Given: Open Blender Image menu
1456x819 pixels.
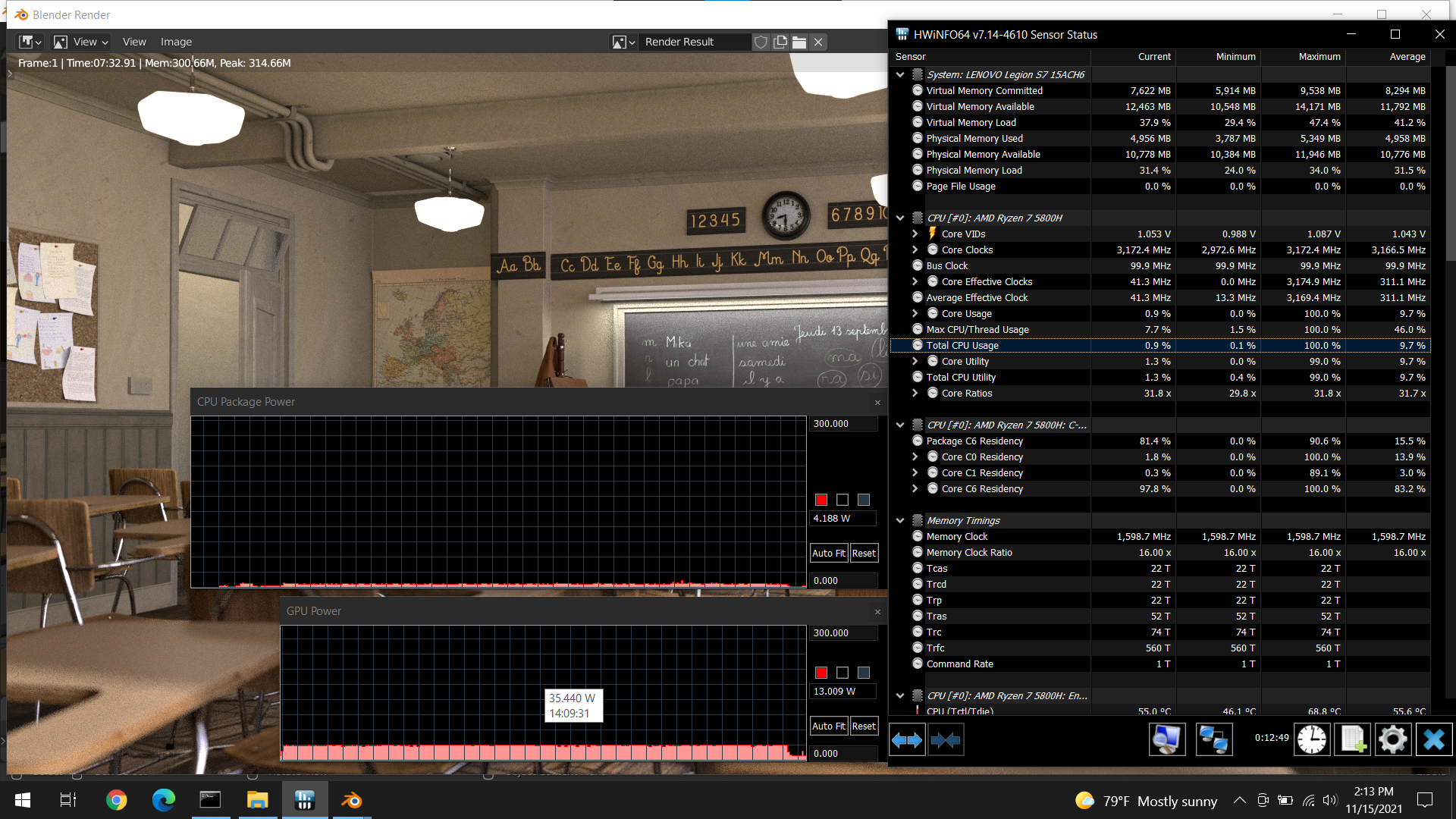Looking at the screenshot, I should pyautogui.click(x=176, y=42).
